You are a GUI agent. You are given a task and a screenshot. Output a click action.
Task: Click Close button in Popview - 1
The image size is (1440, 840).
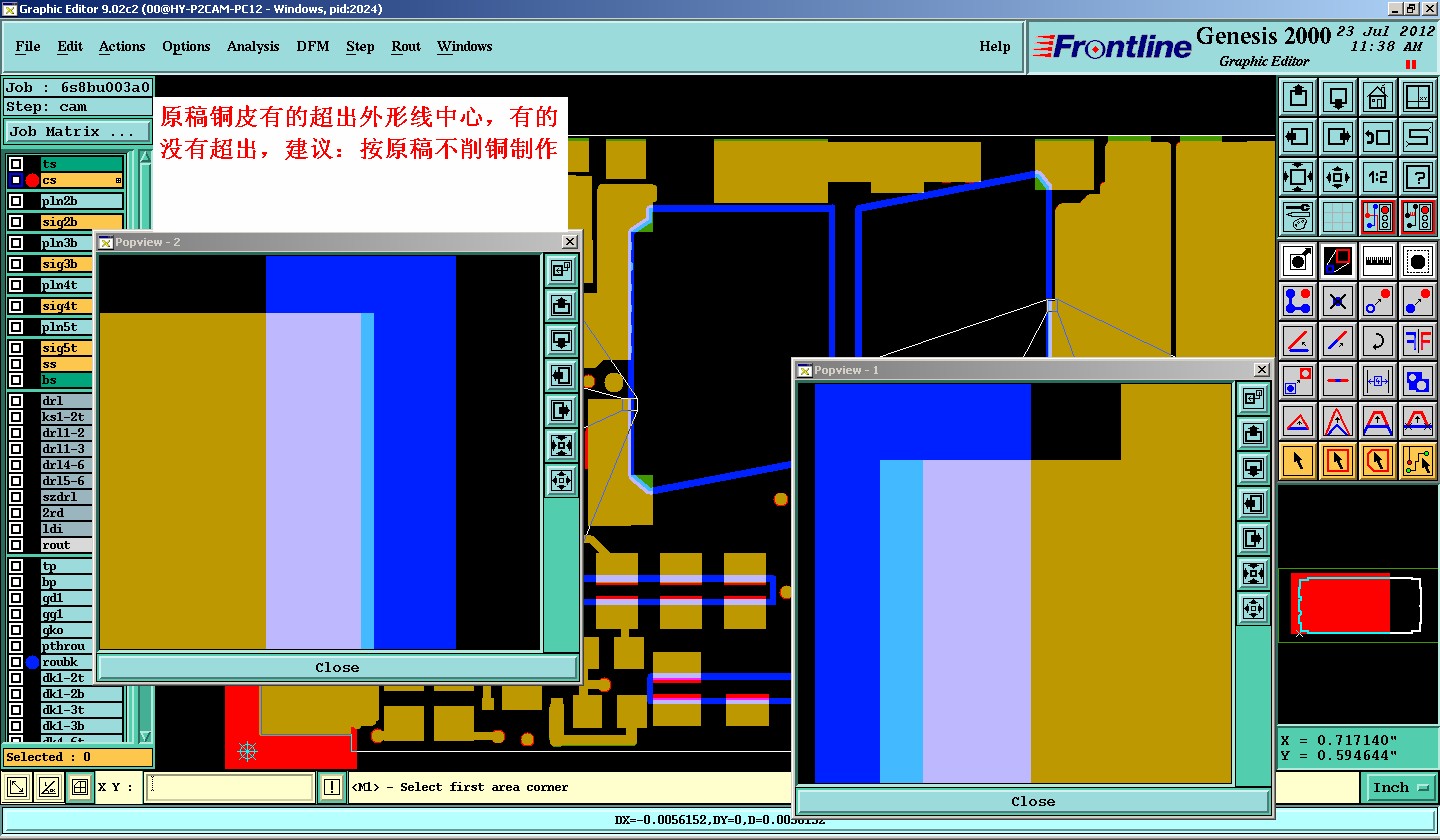click(x=1033, y=801)
